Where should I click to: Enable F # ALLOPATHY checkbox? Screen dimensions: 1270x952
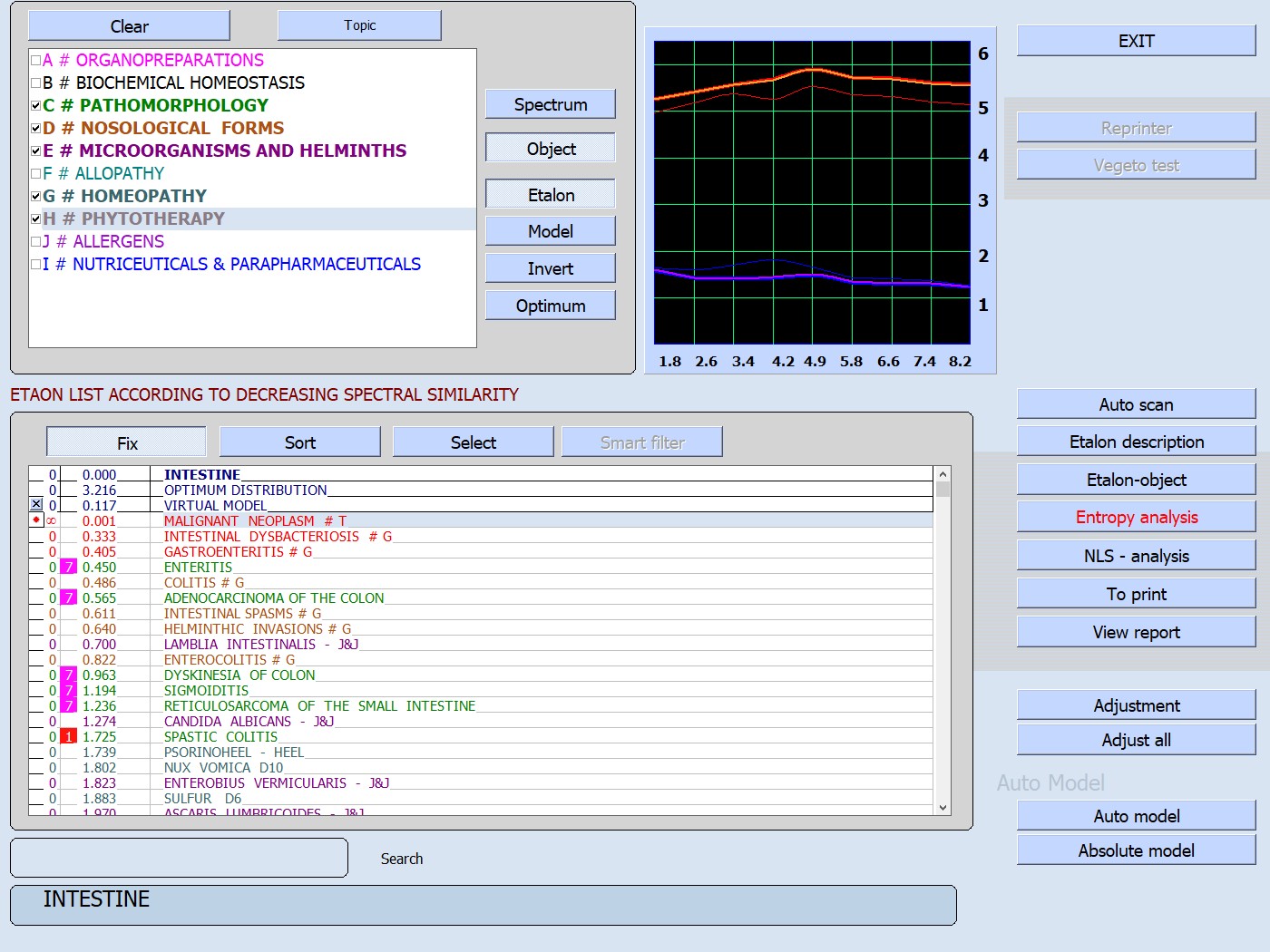36,174
